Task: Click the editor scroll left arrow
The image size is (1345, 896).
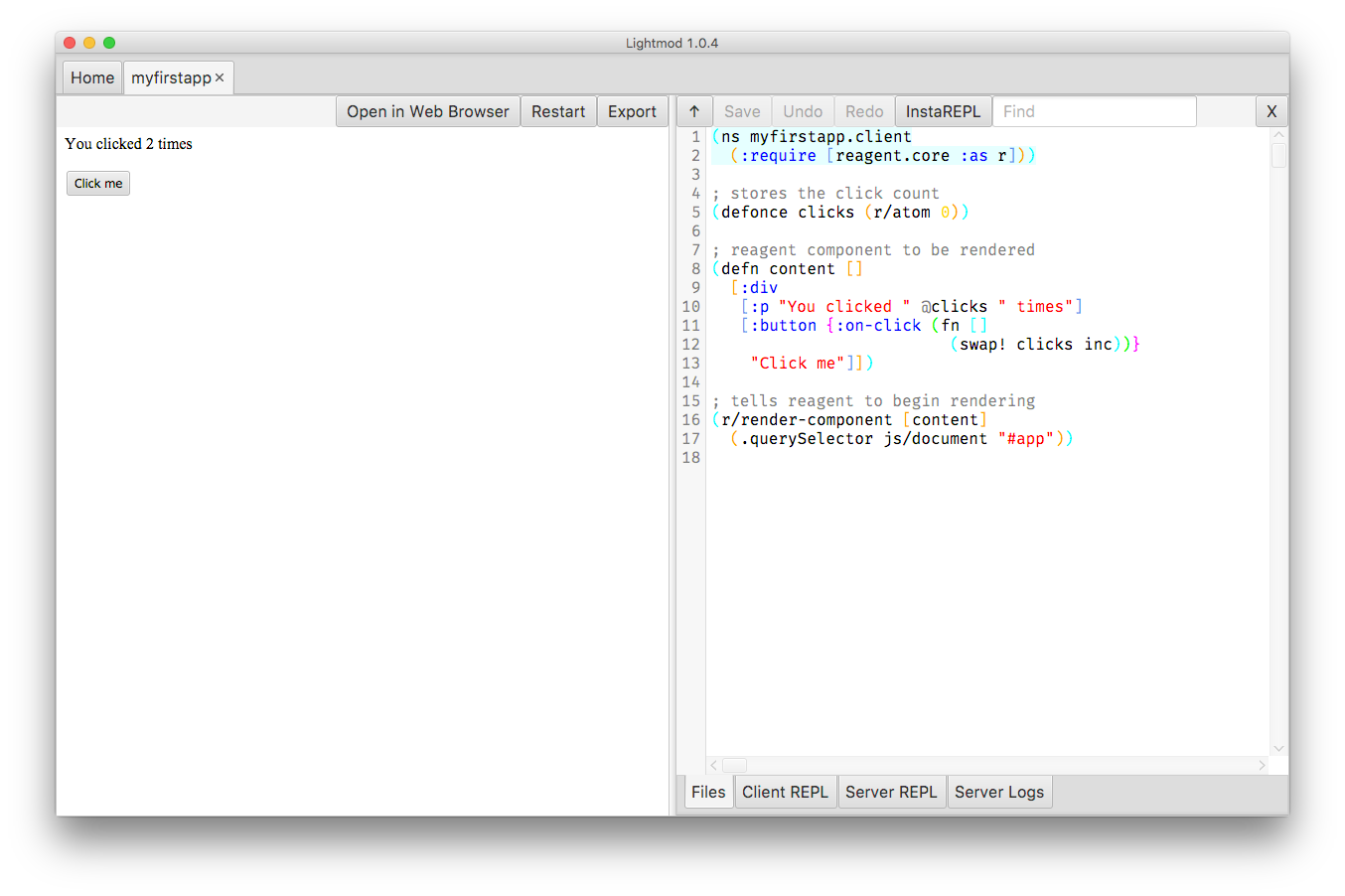Action: 714,765
